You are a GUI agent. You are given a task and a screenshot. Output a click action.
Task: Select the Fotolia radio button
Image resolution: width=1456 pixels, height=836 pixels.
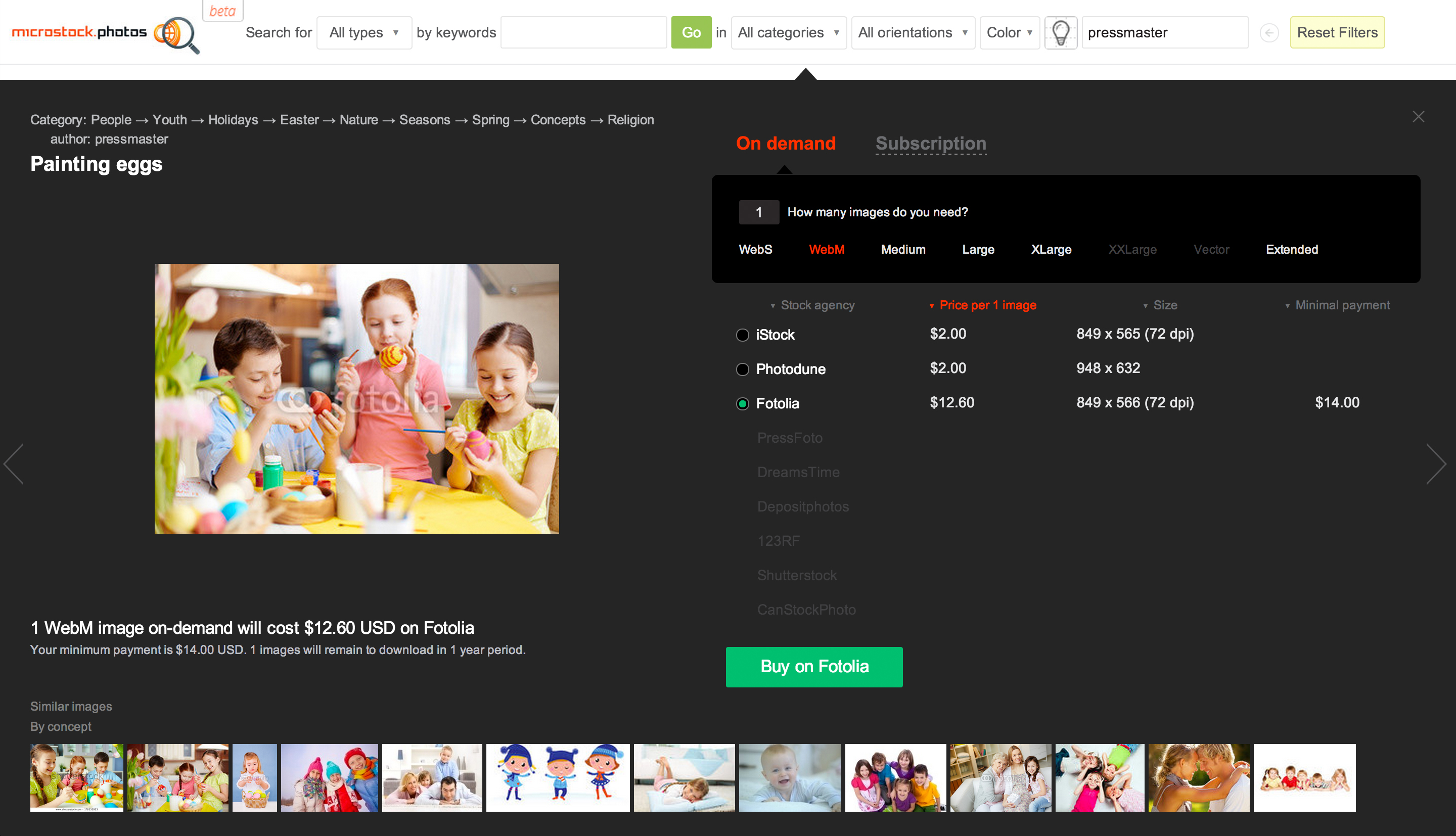tap(742, 404)
